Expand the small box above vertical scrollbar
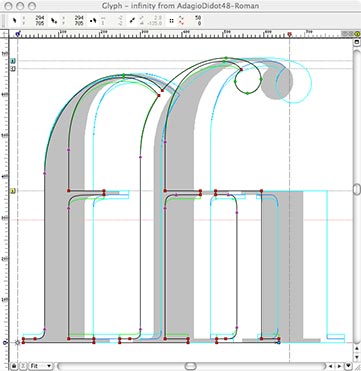Image resolution: width=361 pixels, height=371 pixels. click(357, 42)
